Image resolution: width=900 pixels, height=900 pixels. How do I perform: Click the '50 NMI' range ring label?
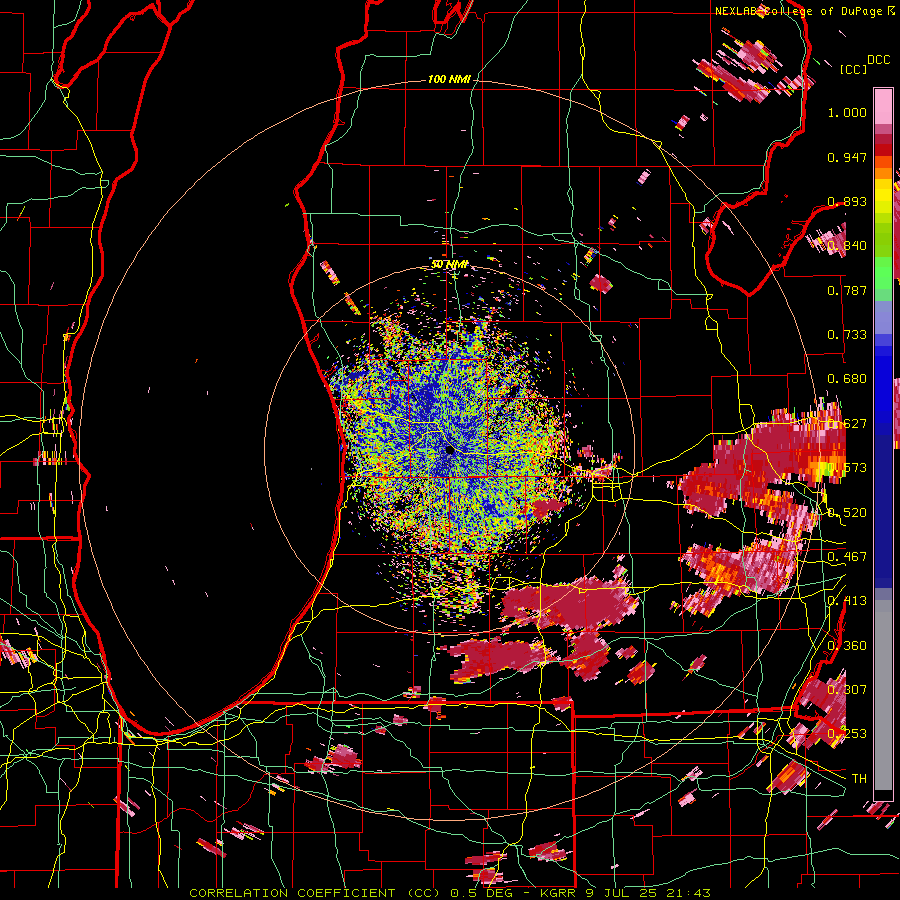point(449,265)
